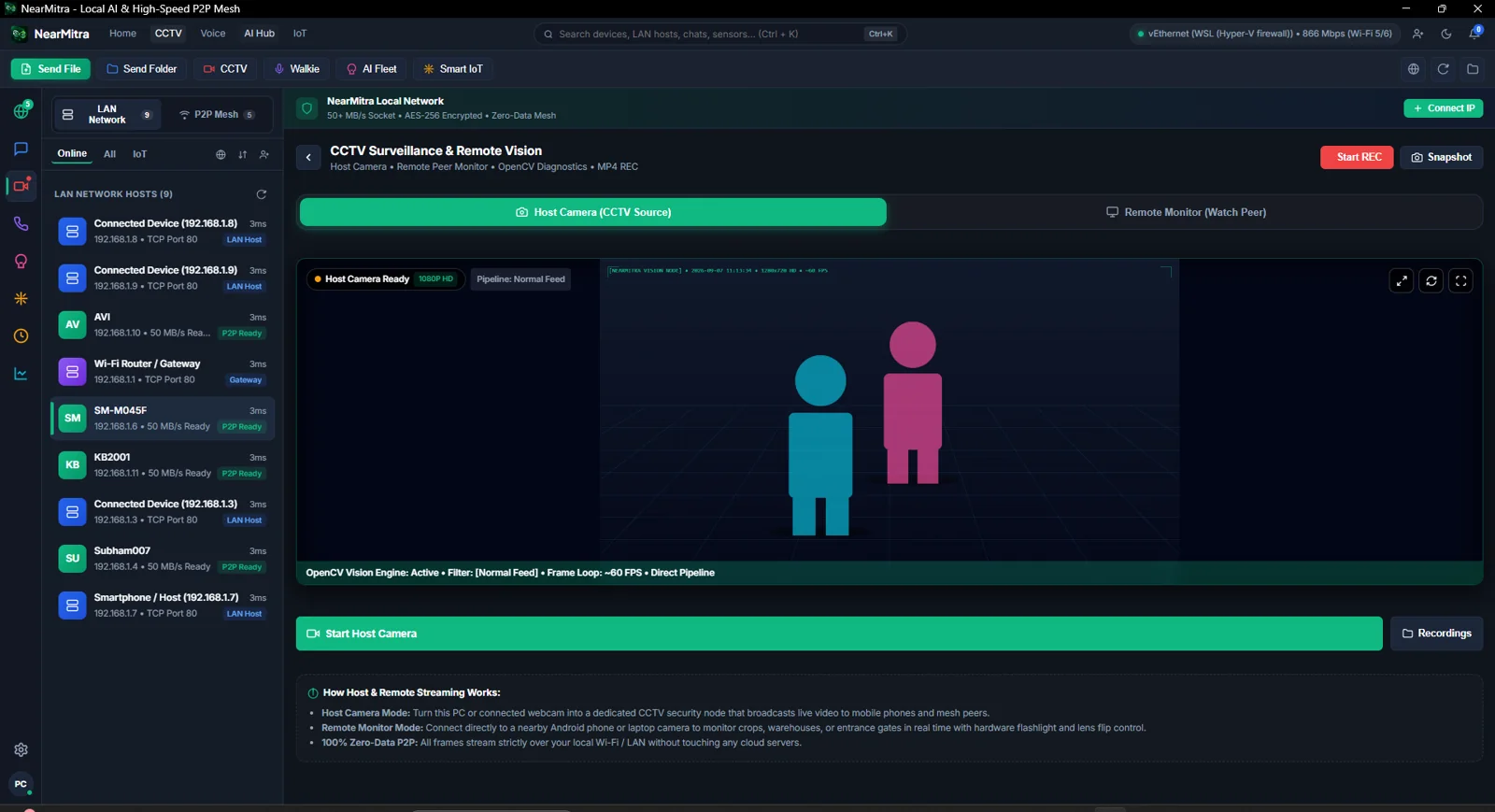Viewport: 1495px width, 812px height.
Task: Click the globe icon in the top toolbar right side
Action: coord(1414,69)
